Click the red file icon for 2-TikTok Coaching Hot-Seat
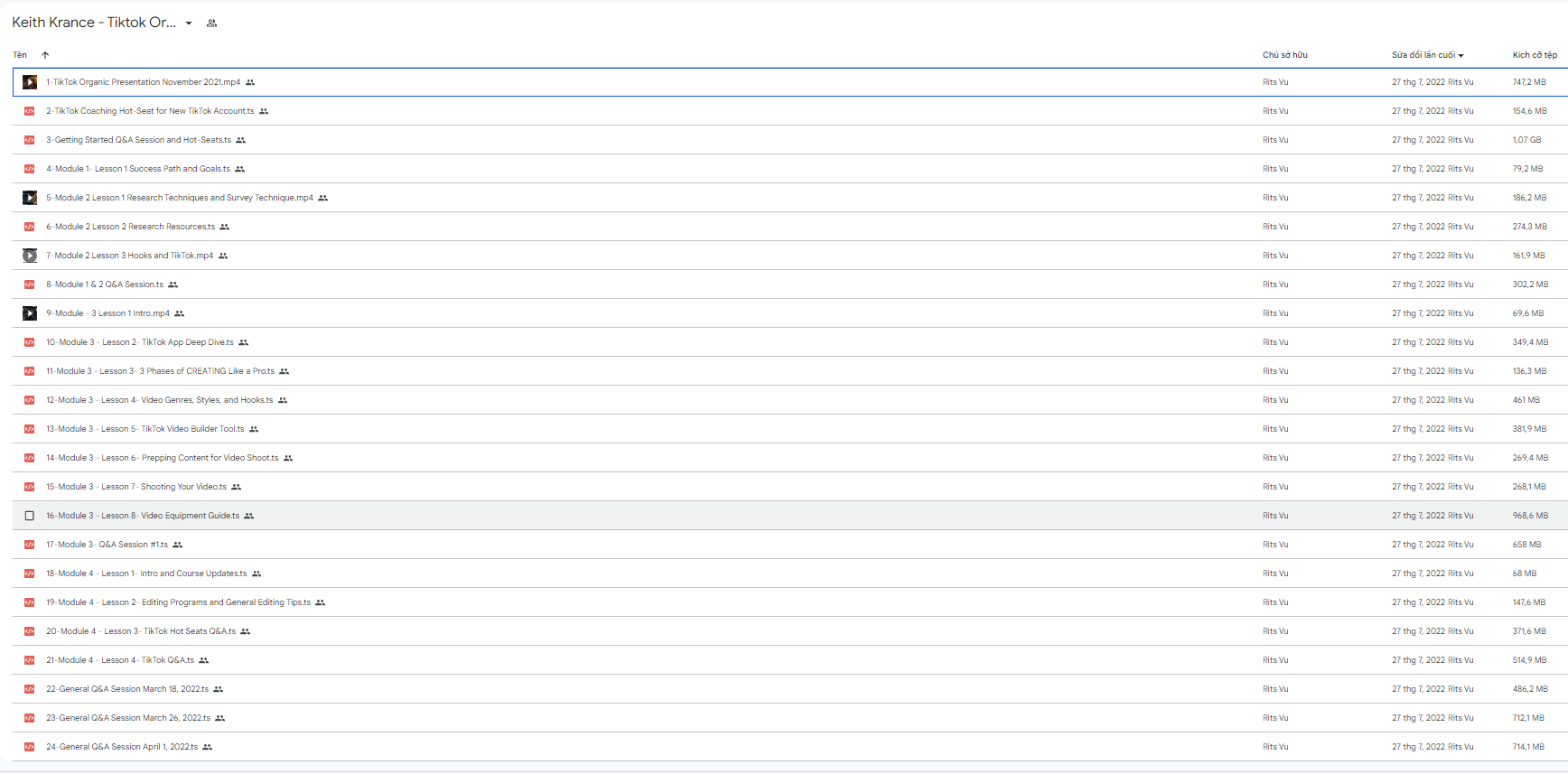 click(x=30, y=111)
